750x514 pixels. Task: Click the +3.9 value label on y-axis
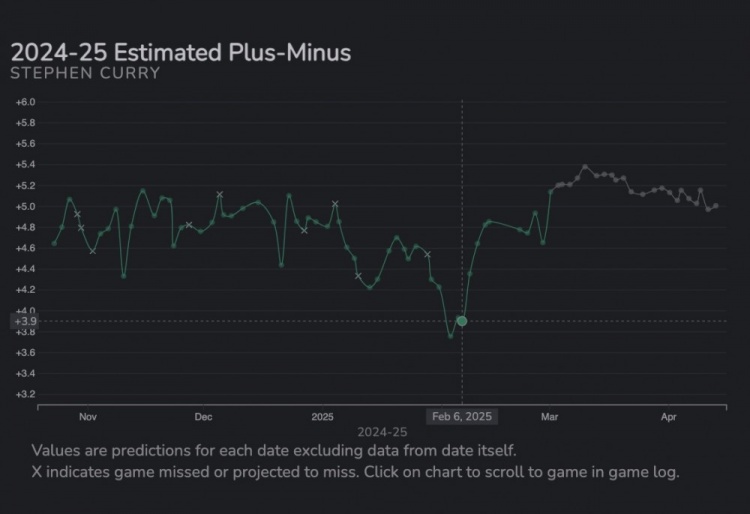coord(24,321)
